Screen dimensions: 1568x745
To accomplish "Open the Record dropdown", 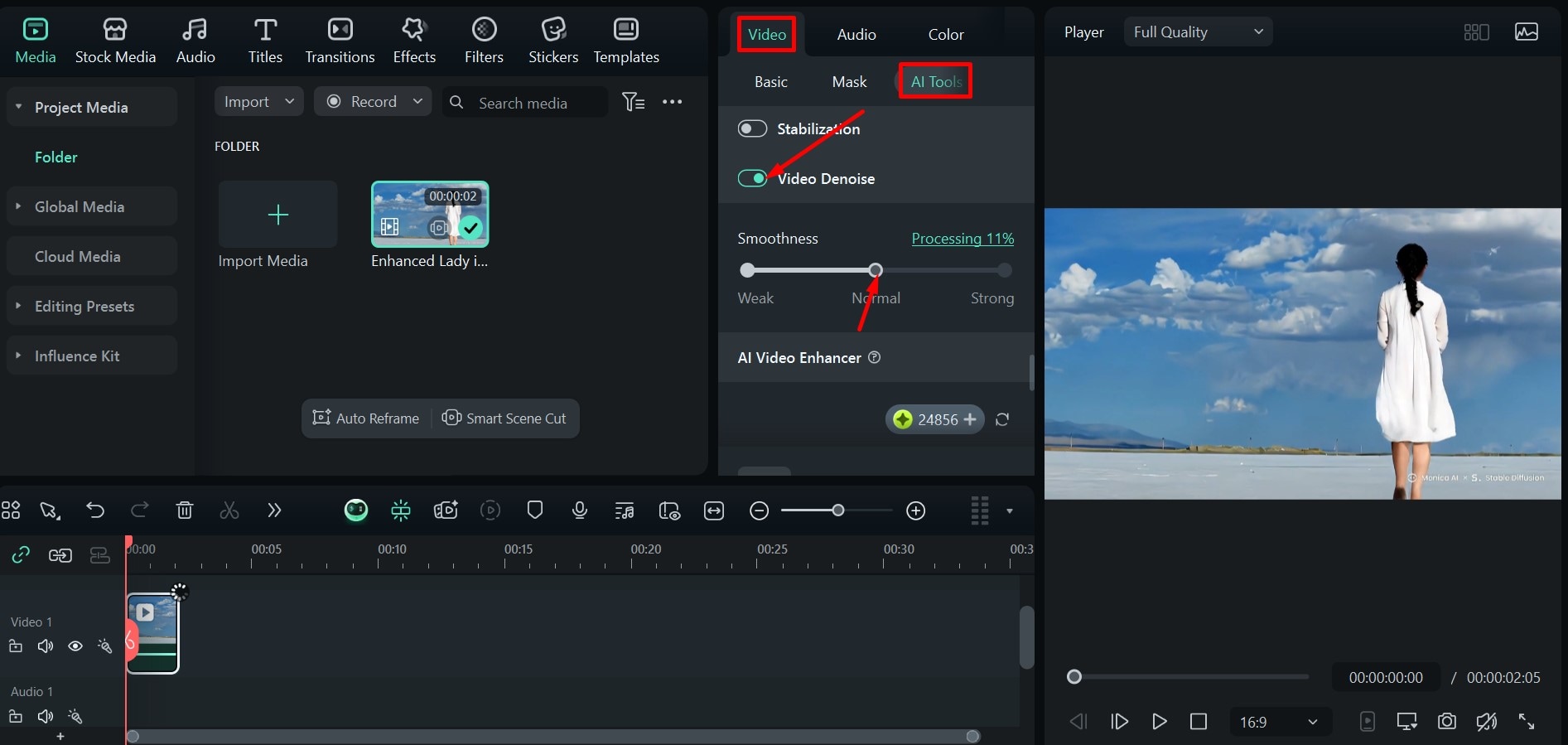I will 373,101.
